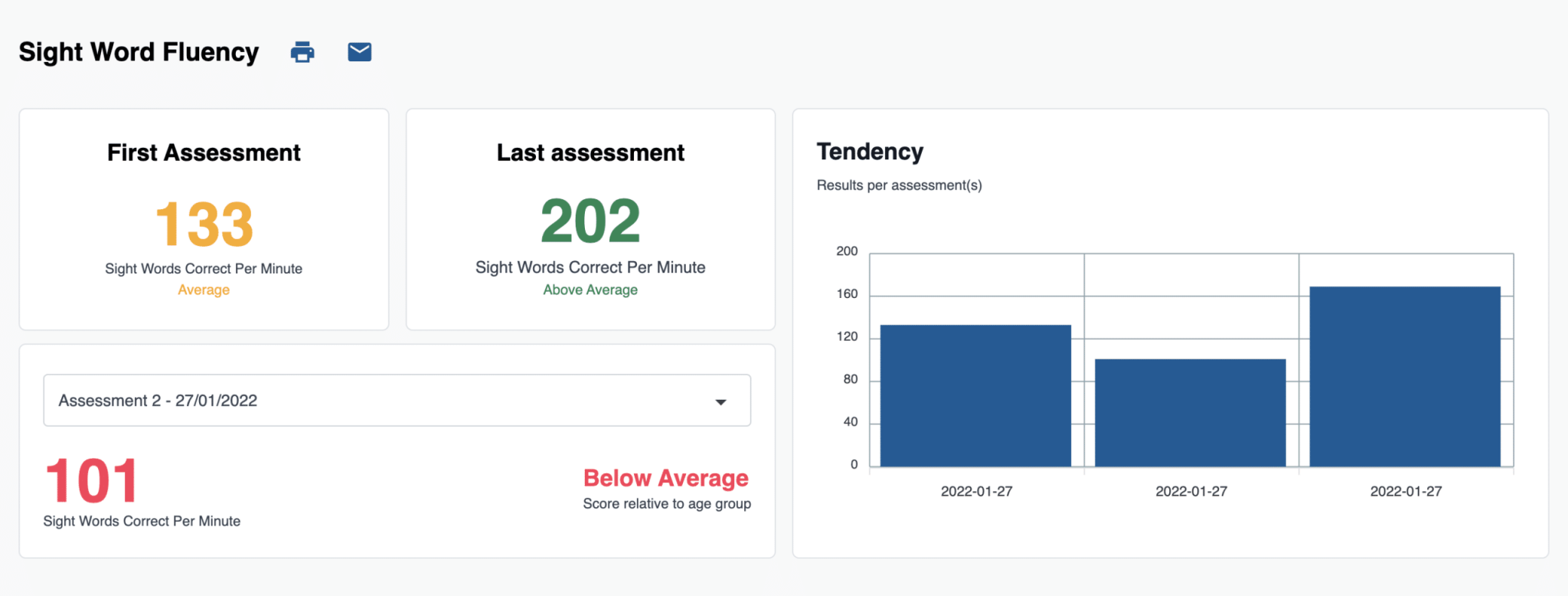
Task: Click the tallest bar in Tendency chart
Action: [1405, 376]
